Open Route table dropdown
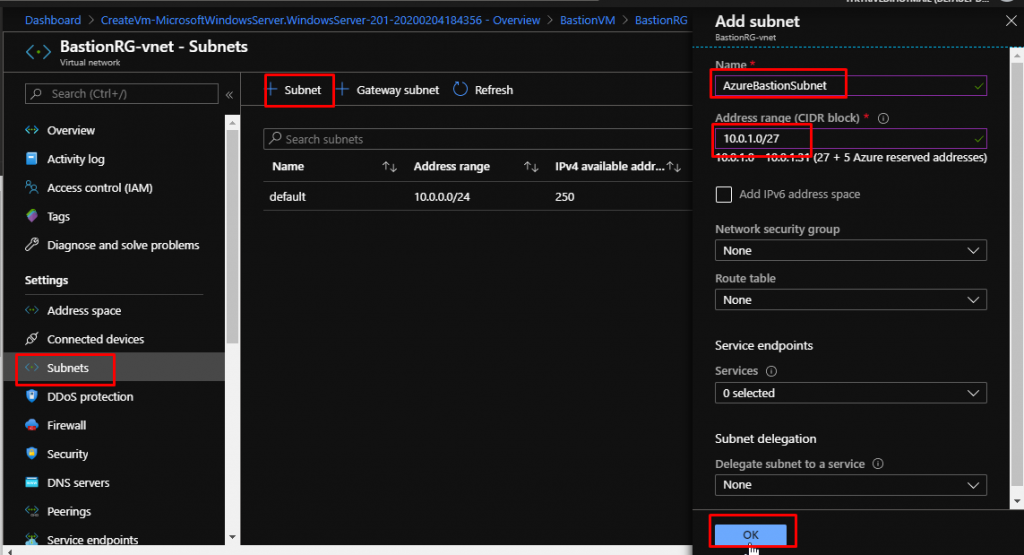 click(x=850, y=300)
